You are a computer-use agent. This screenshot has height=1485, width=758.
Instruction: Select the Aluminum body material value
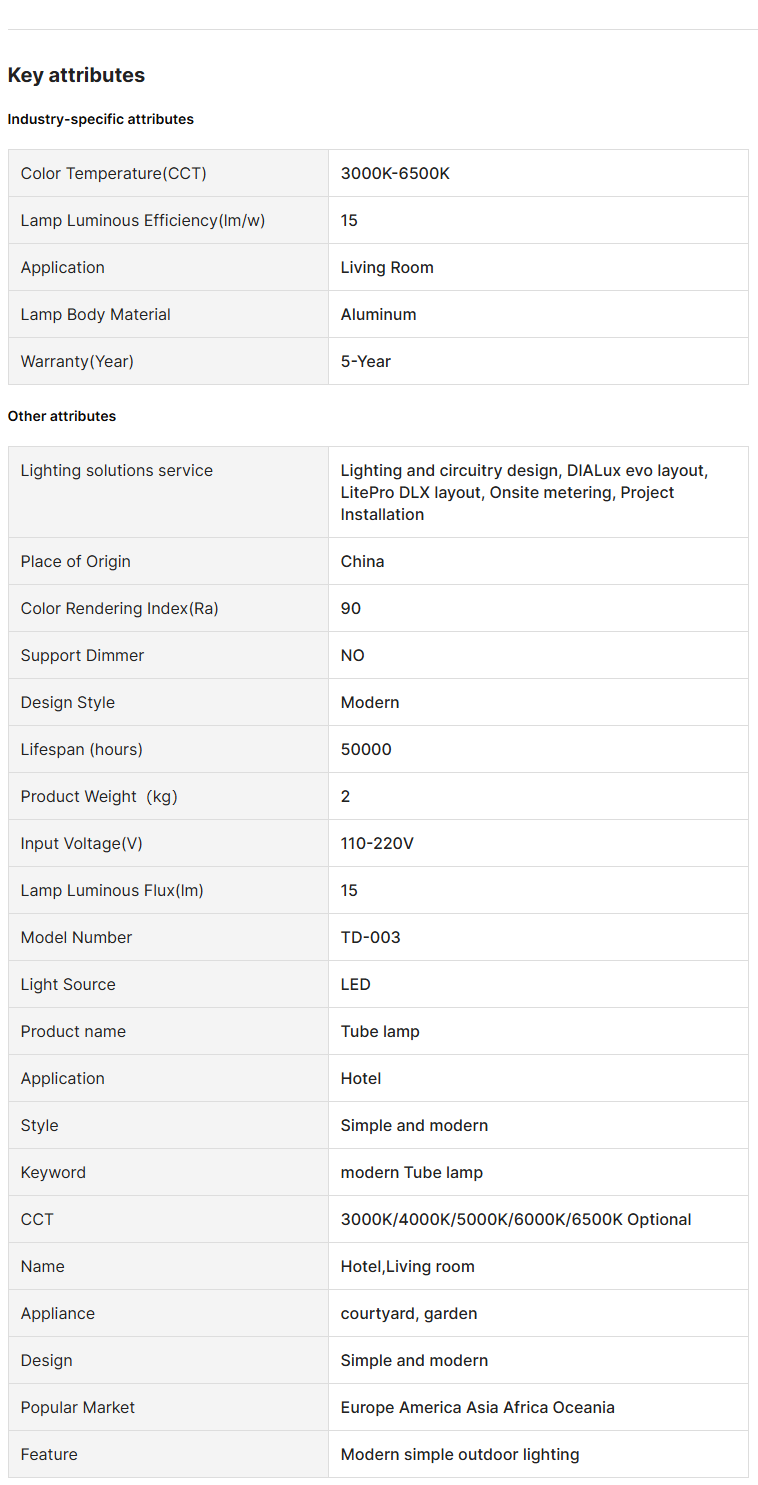pos(378,314)
